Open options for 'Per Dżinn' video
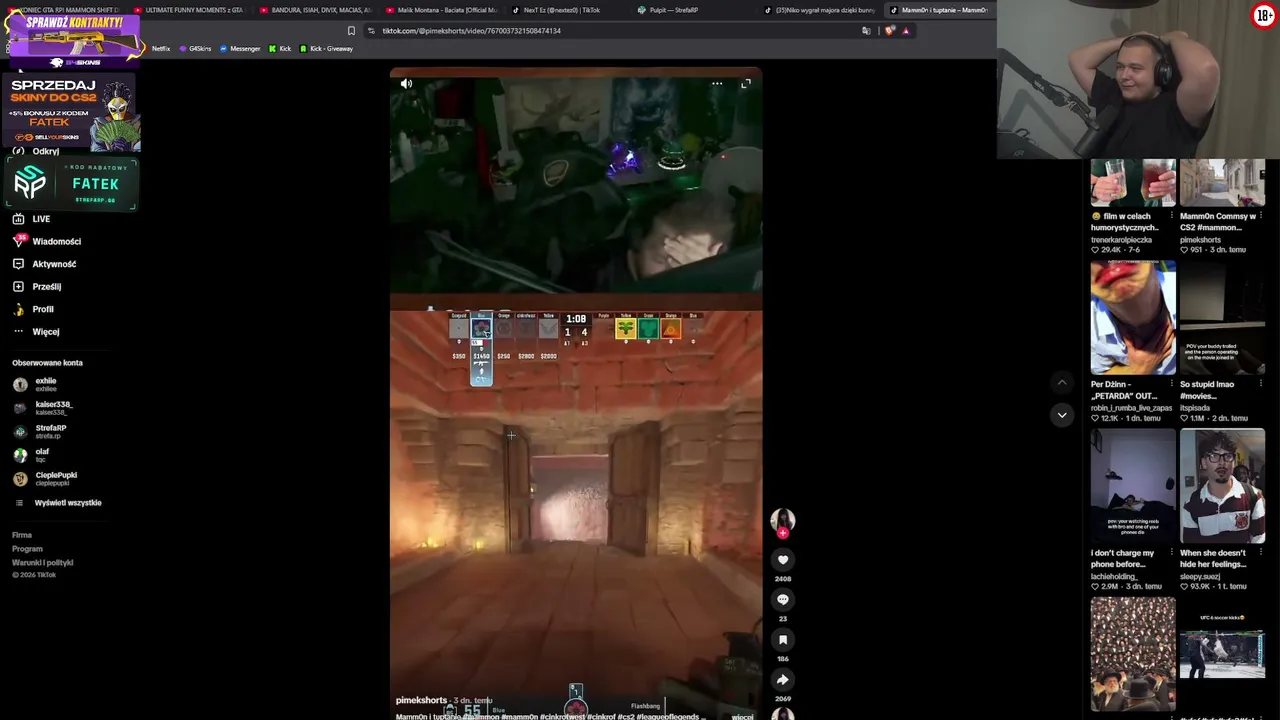The height and width of the screenshot is (720, 1280). (1172, 384)
